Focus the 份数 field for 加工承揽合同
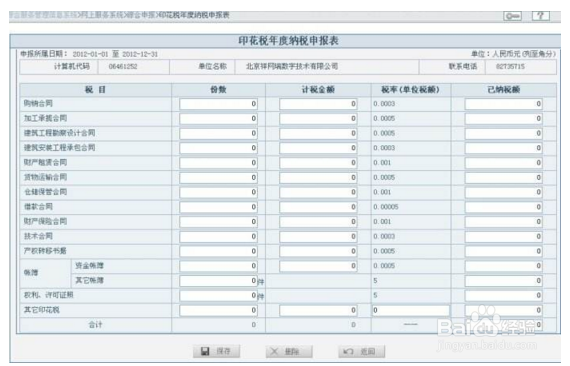The height and width of the screenshot is (366, 570). coord(218,119)
